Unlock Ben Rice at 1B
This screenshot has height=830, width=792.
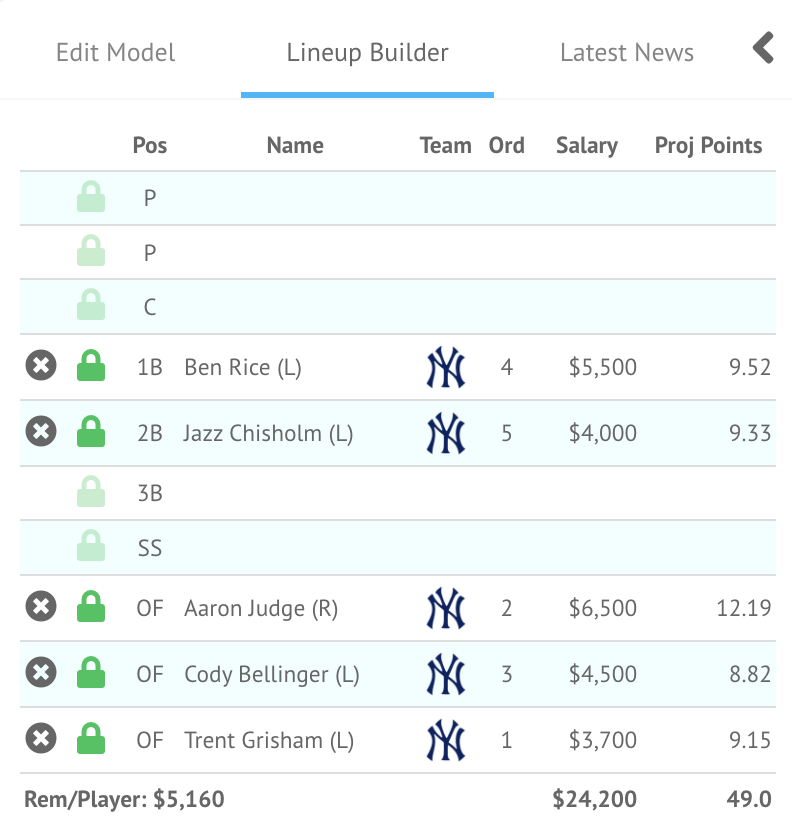coord(91,367)
